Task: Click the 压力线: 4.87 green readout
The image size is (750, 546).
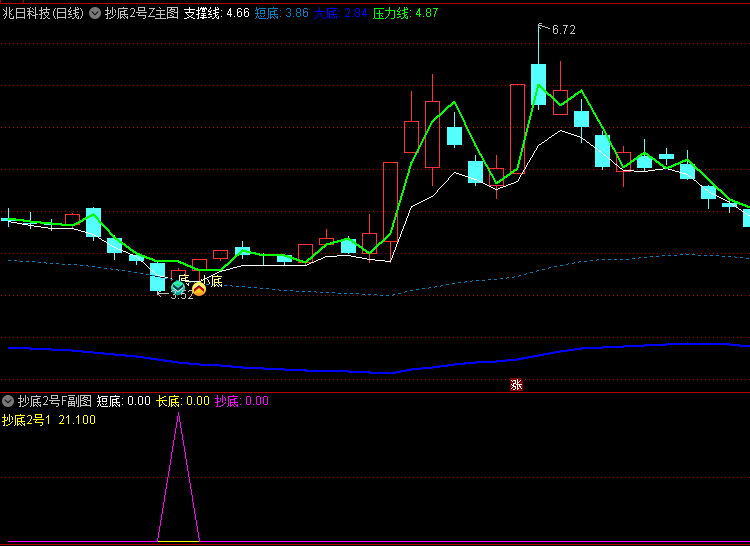Action: (x=405, y=13)
